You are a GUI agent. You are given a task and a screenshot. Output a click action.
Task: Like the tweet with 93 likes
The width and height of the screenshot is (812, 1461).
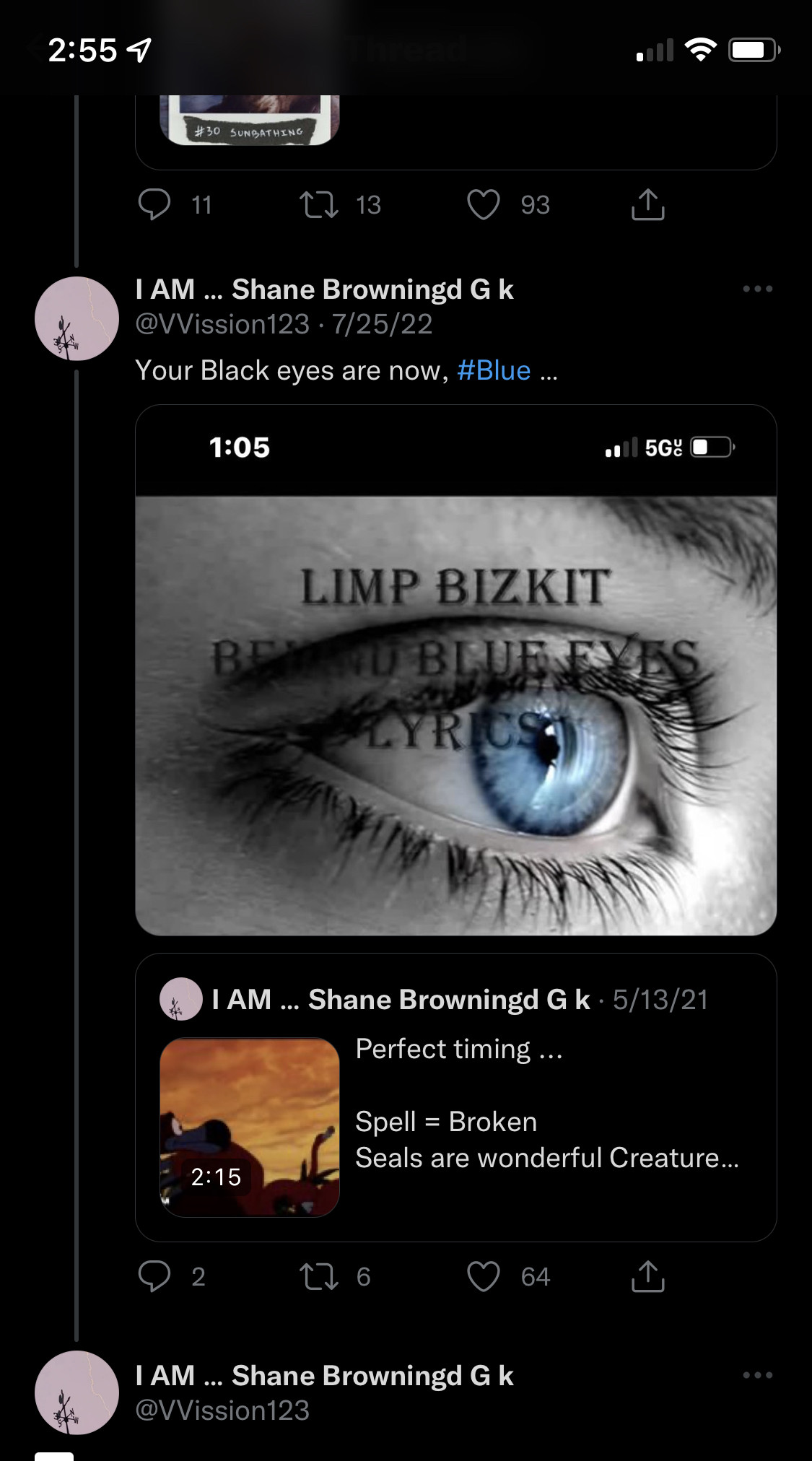pos(484,204)
